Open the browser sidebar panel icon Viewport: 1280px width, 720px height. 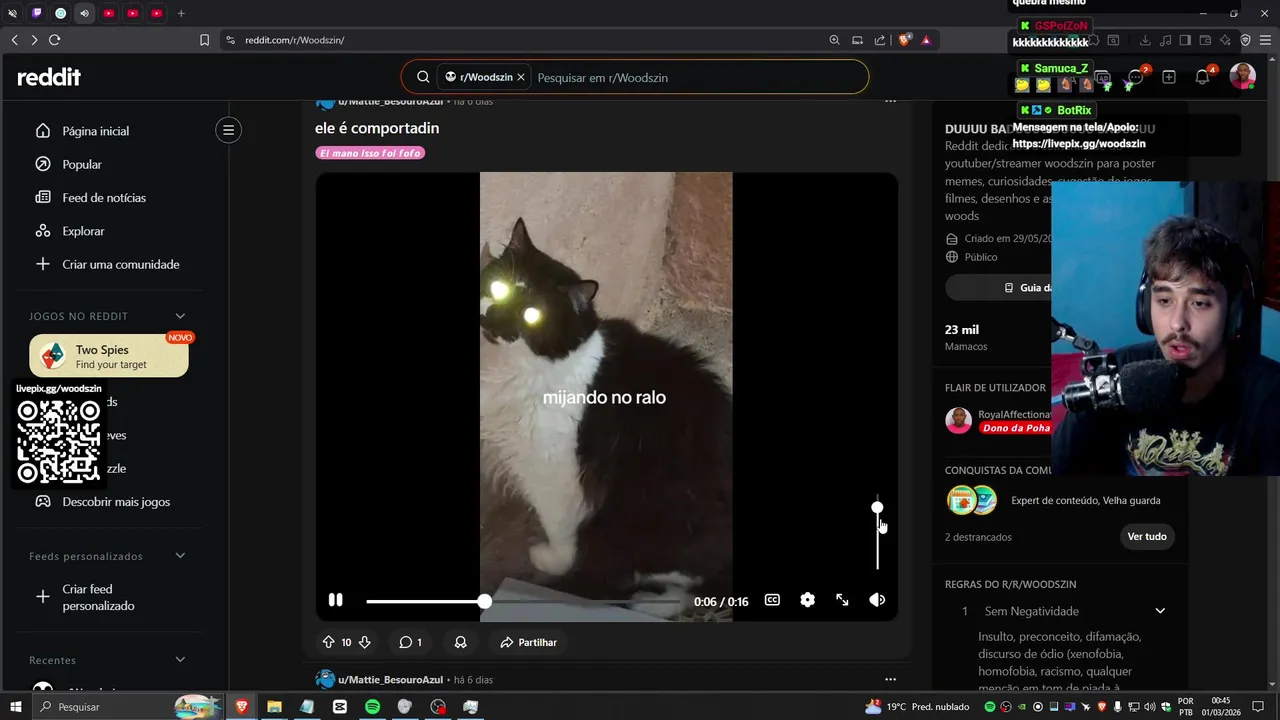coord(1185,40)
